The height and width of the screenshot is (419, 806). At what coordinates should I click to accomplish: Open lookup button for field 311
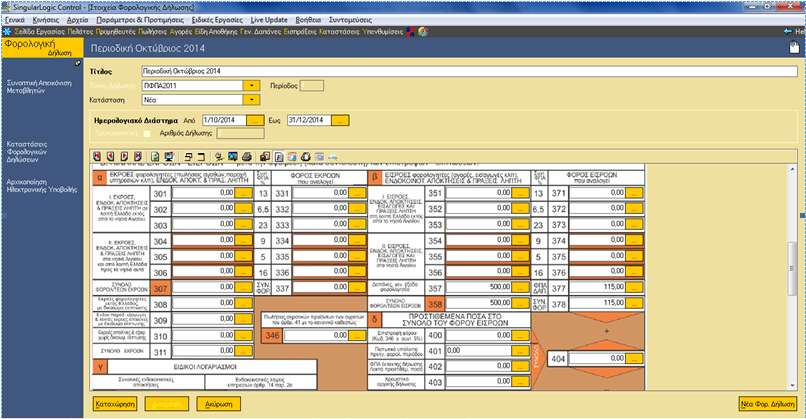click(x=243, y=351)
